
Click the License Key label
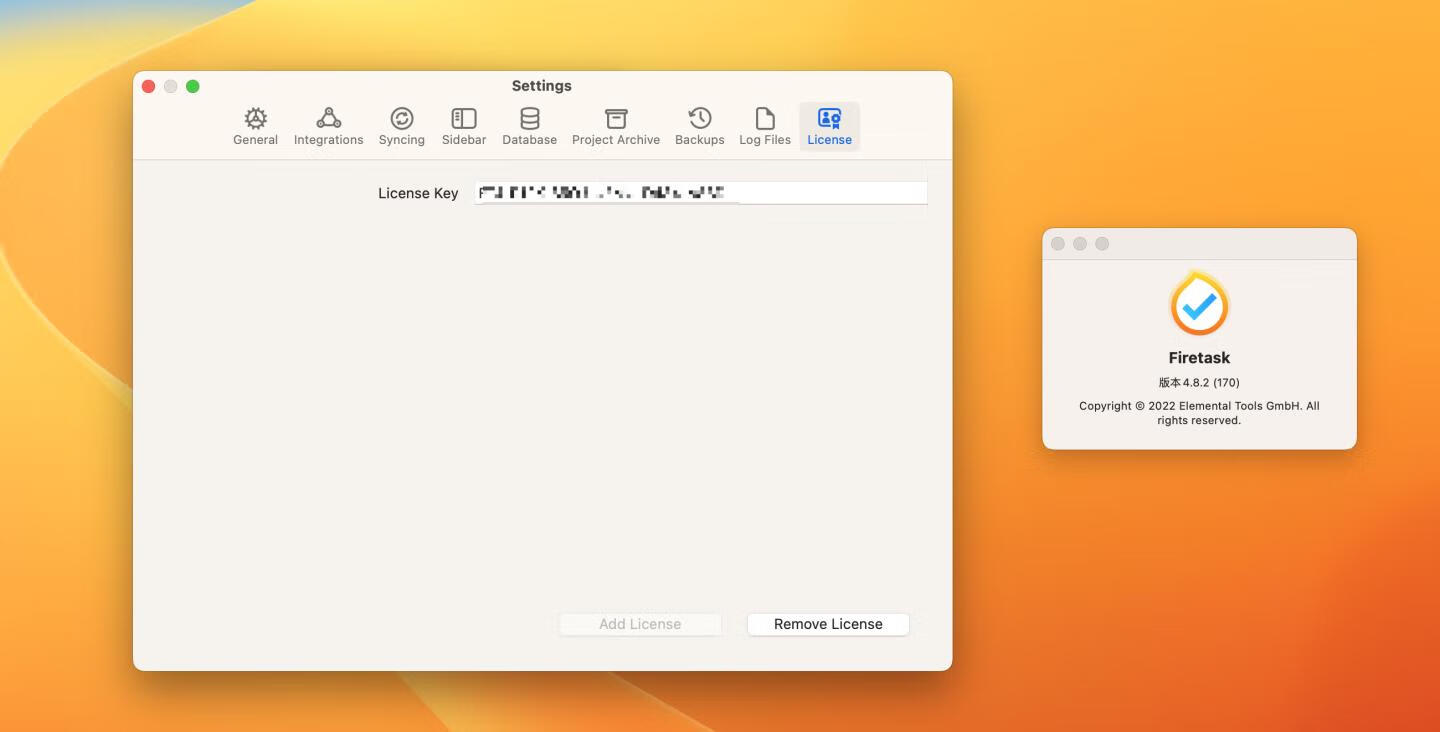click(418, 193)
